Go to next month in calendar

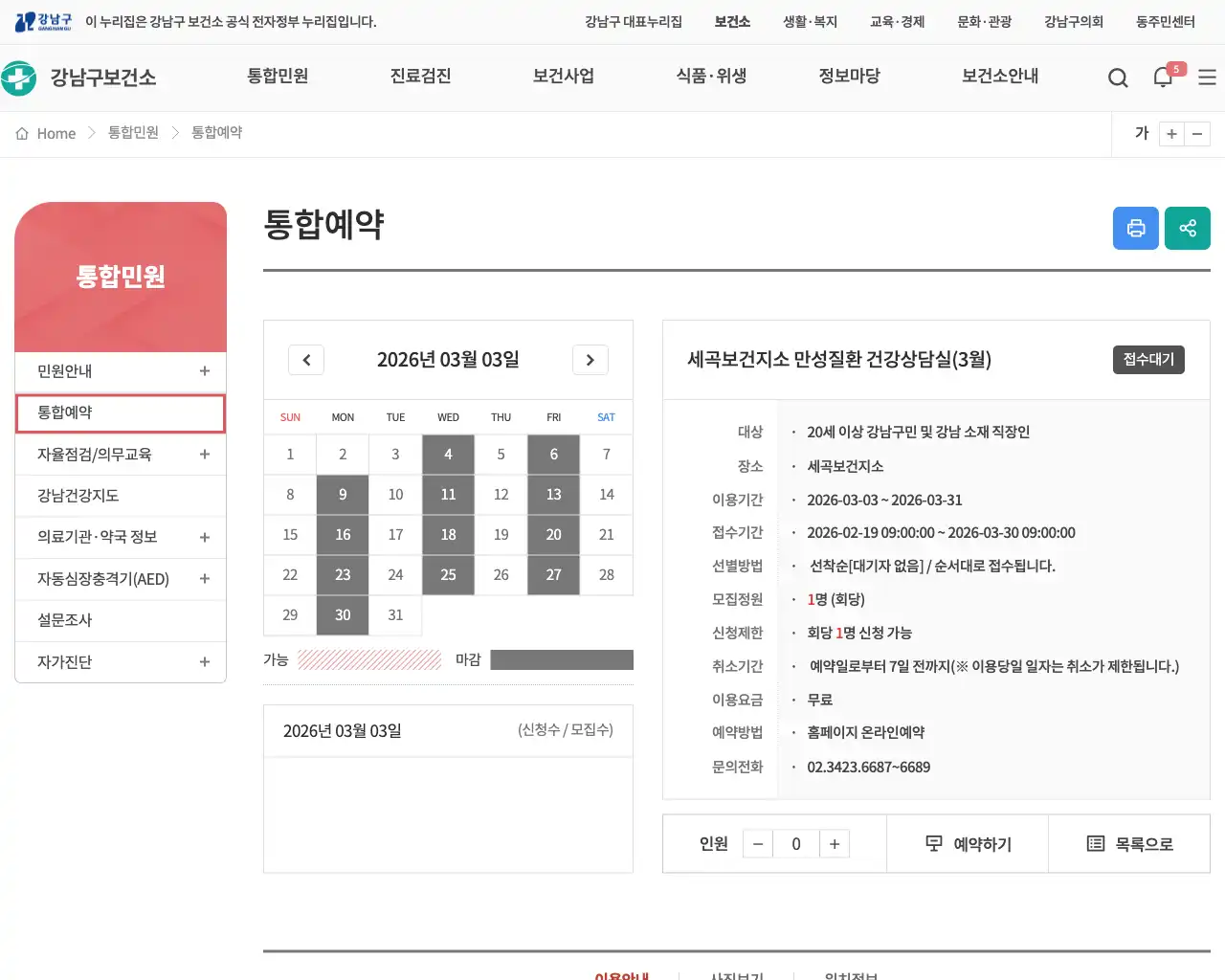tap(590, 360)
